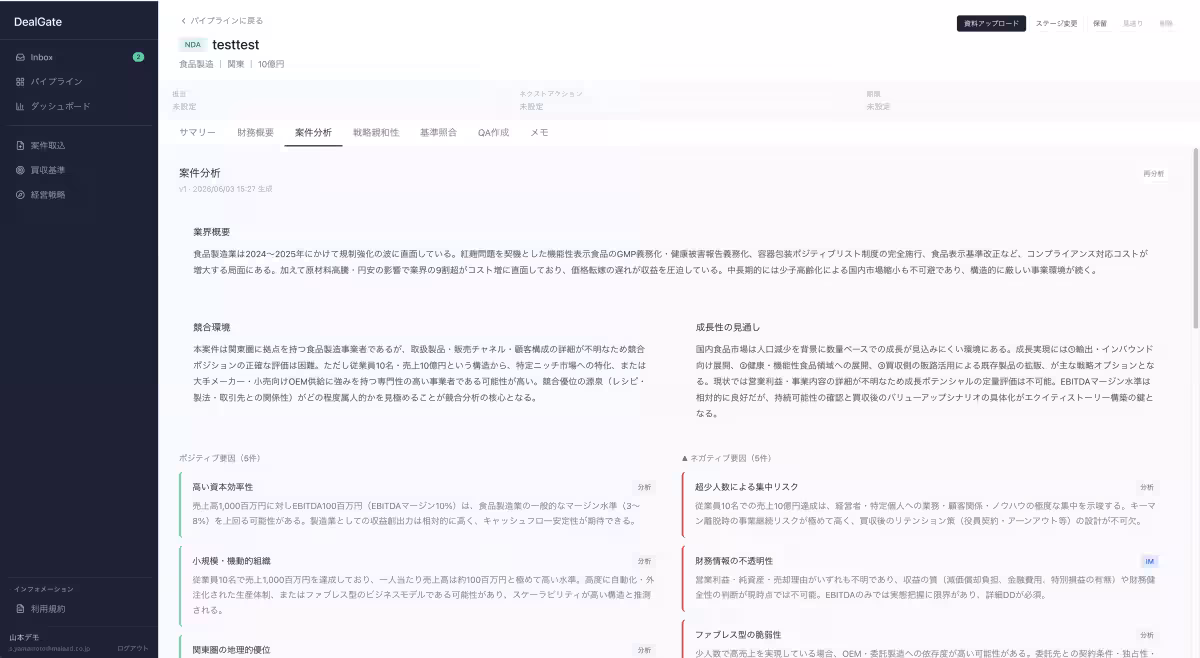Click the deal title testtest
The height and width of the screenshot is (658, 1200).
236,45
